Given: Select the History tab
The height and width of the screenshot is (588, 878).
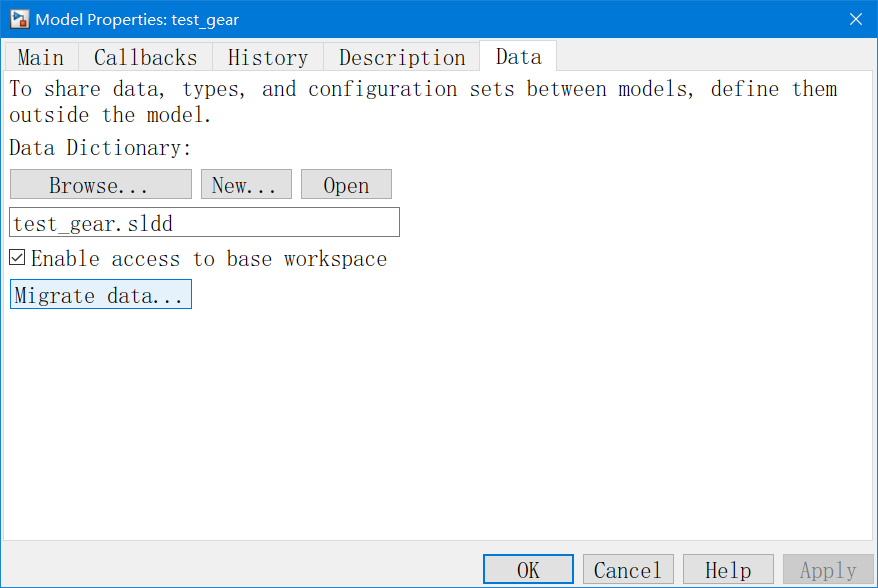Looking at the screenshot, I should click(268, 57).
